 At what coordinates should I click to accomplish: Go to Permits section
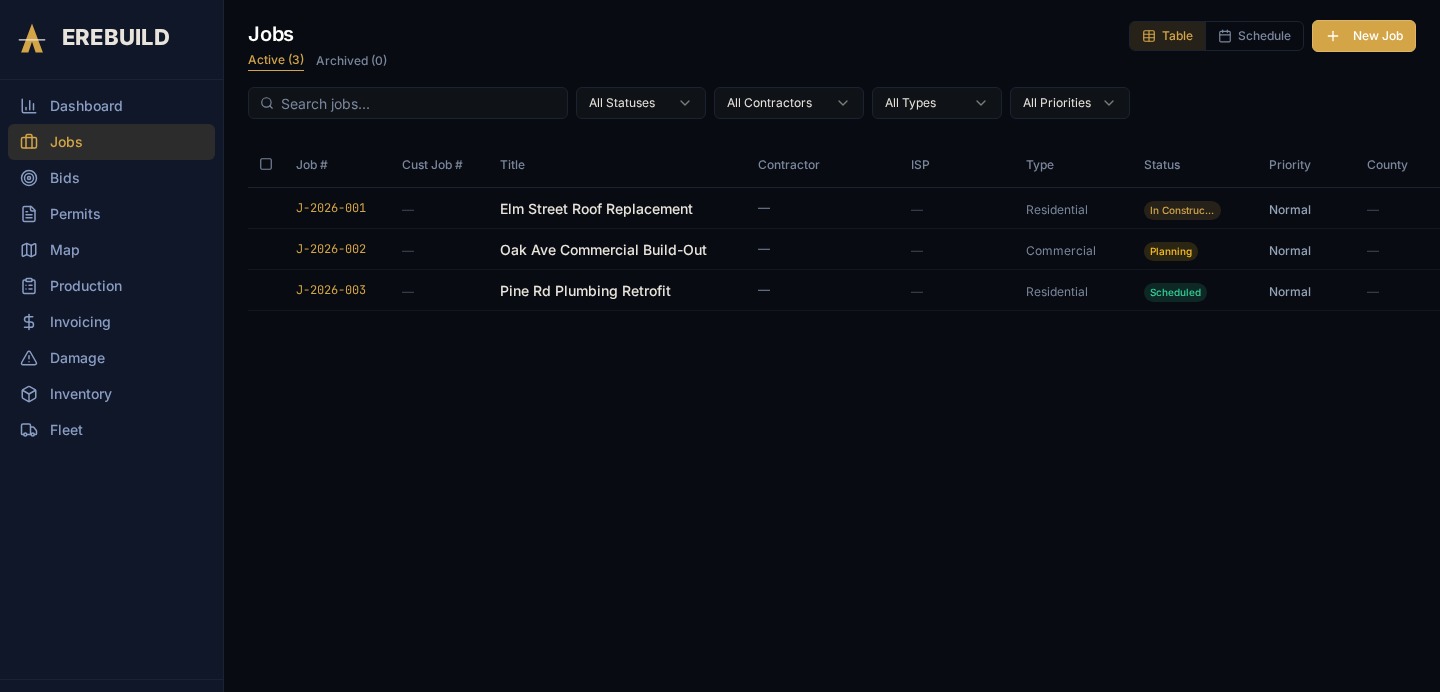[x=111, y=214]
